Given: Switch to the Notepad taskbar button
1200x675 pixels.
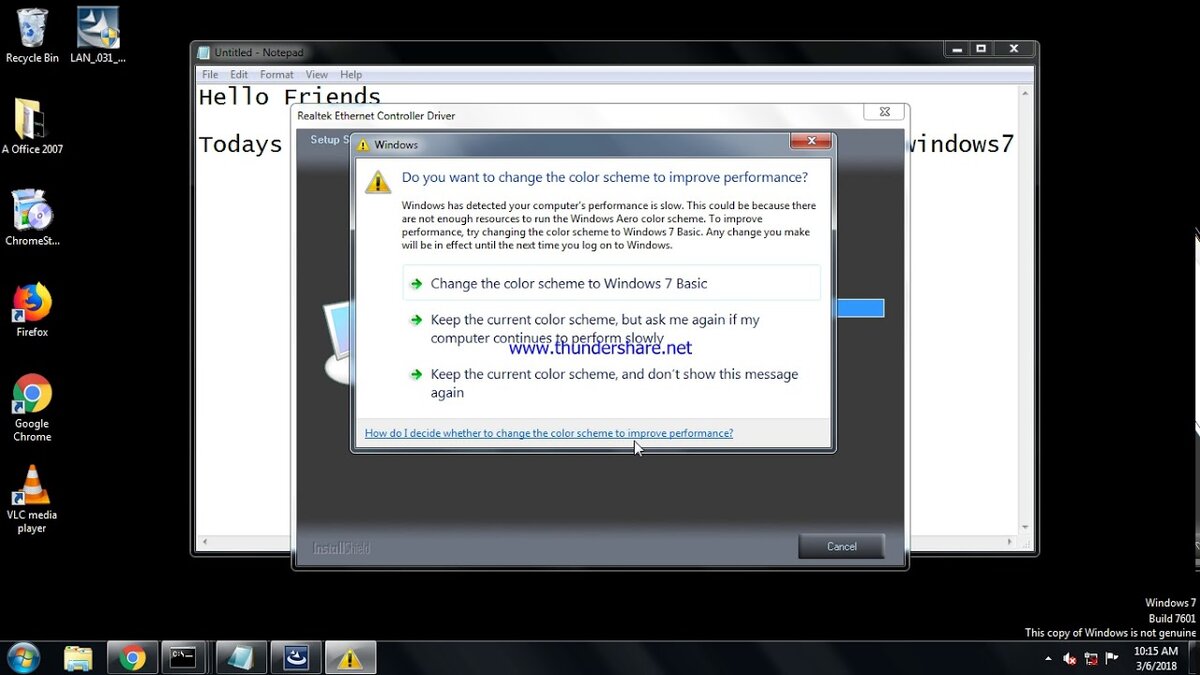Looking at the screenshot, I should coord(240,658).
